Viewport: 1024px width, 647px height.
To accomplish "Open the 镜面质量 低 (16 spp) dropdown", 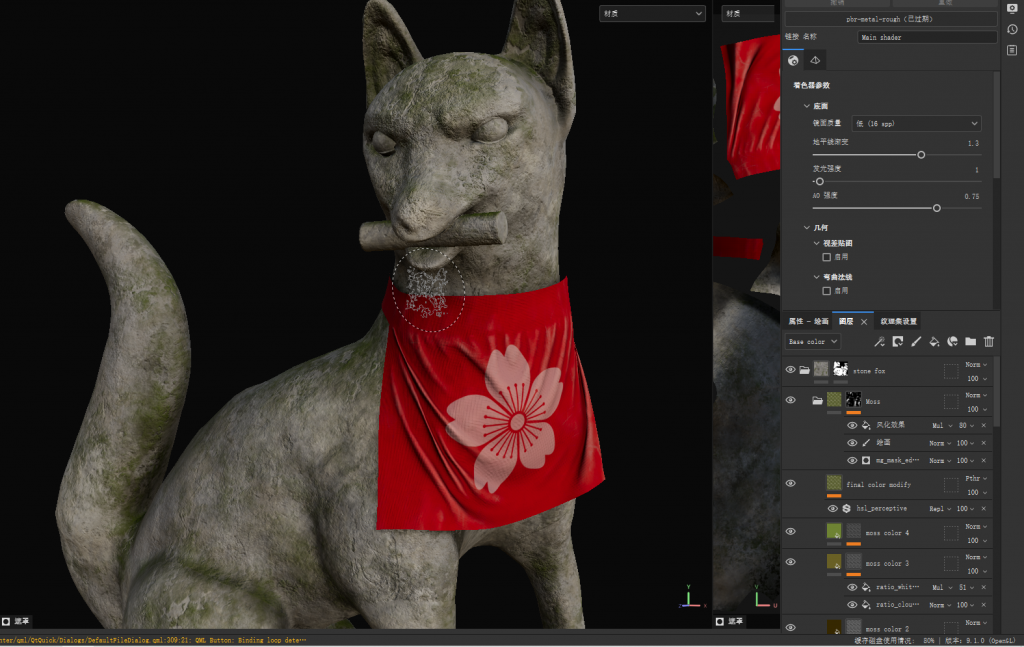I will click(x=916, y=123).
